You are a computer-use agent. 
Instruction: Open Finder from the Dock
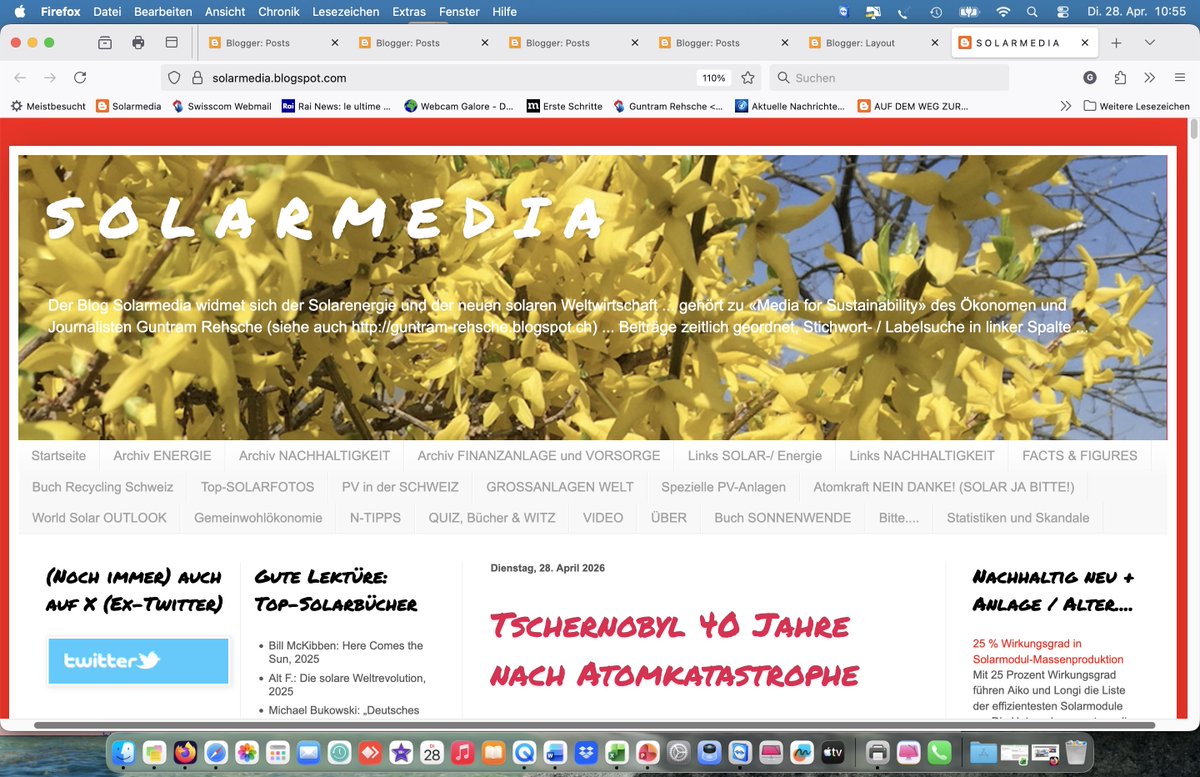click(124, 751)
